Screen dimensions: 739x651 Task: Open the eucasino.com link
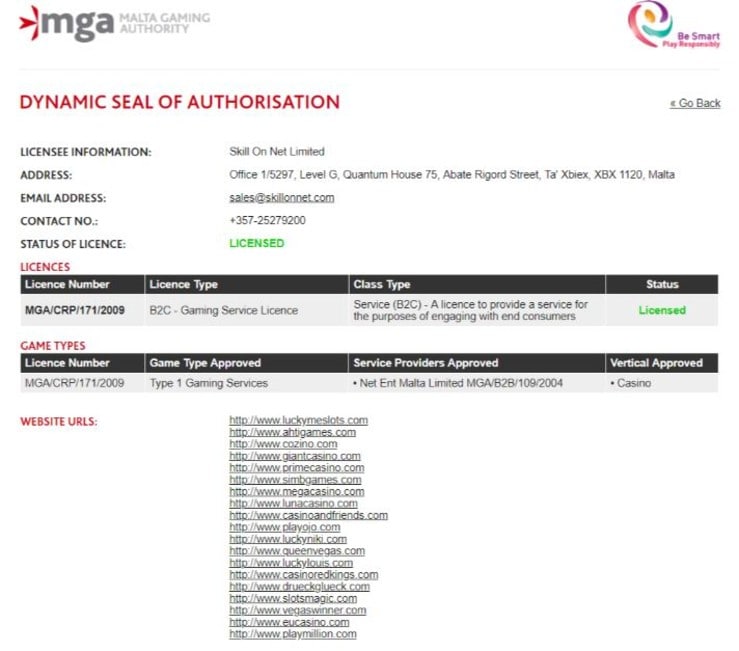click(289, 622)
